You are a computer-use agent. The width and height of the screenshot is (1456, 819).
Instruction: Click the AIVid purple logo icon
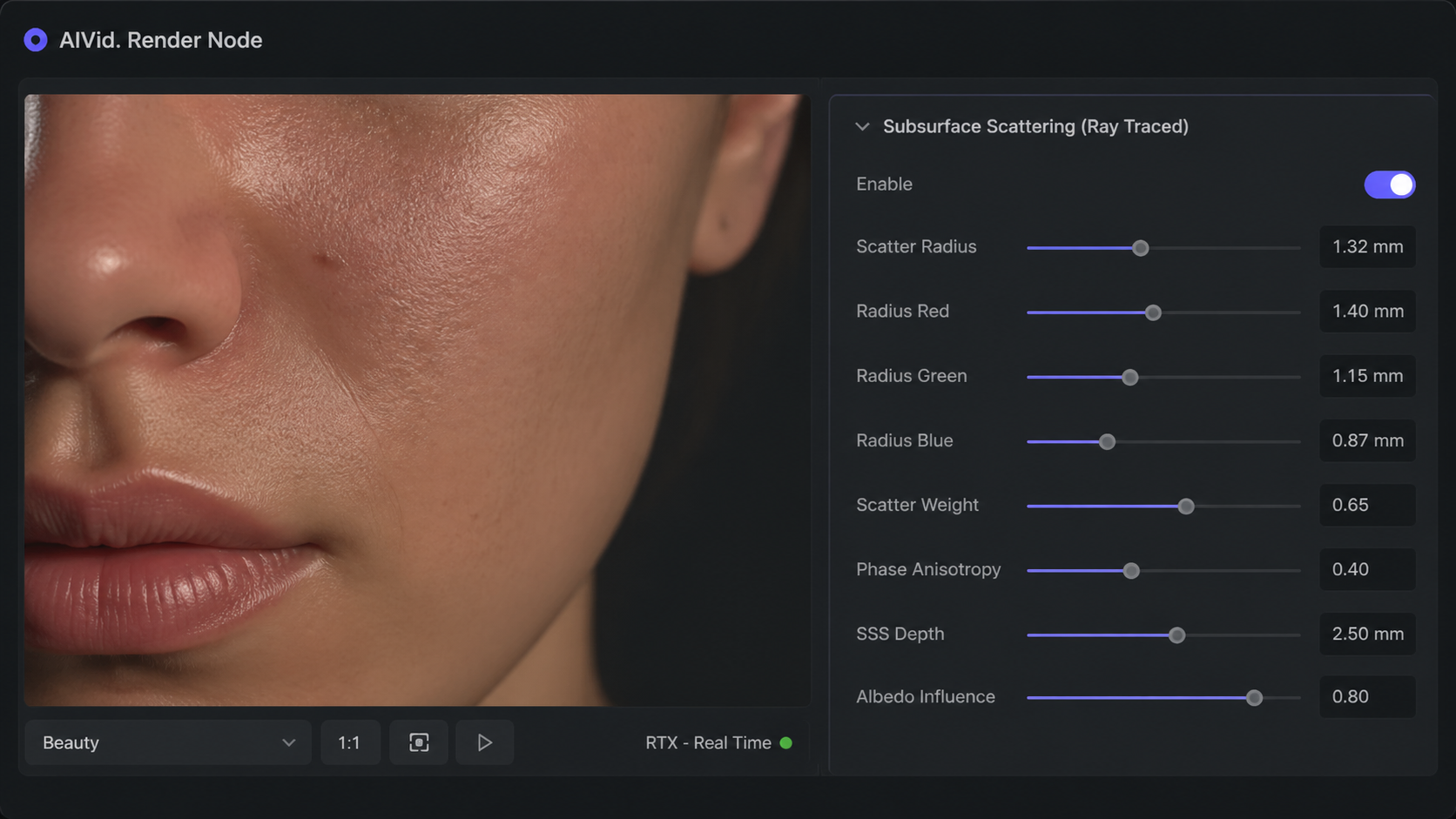coord(36,40)
